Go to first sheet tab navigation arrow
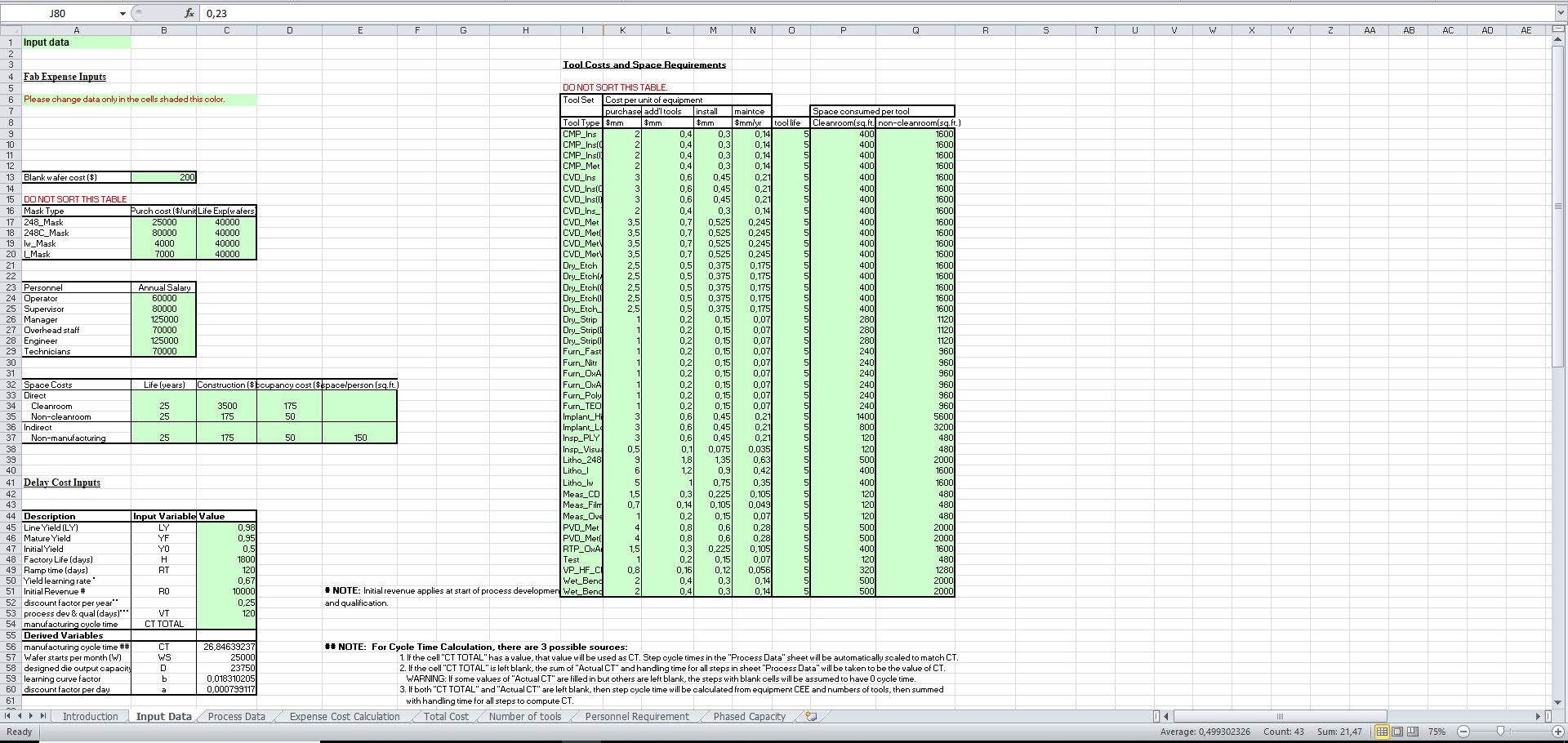The height and width of the screenshot is (743, 1568). [x=9, y=717]
